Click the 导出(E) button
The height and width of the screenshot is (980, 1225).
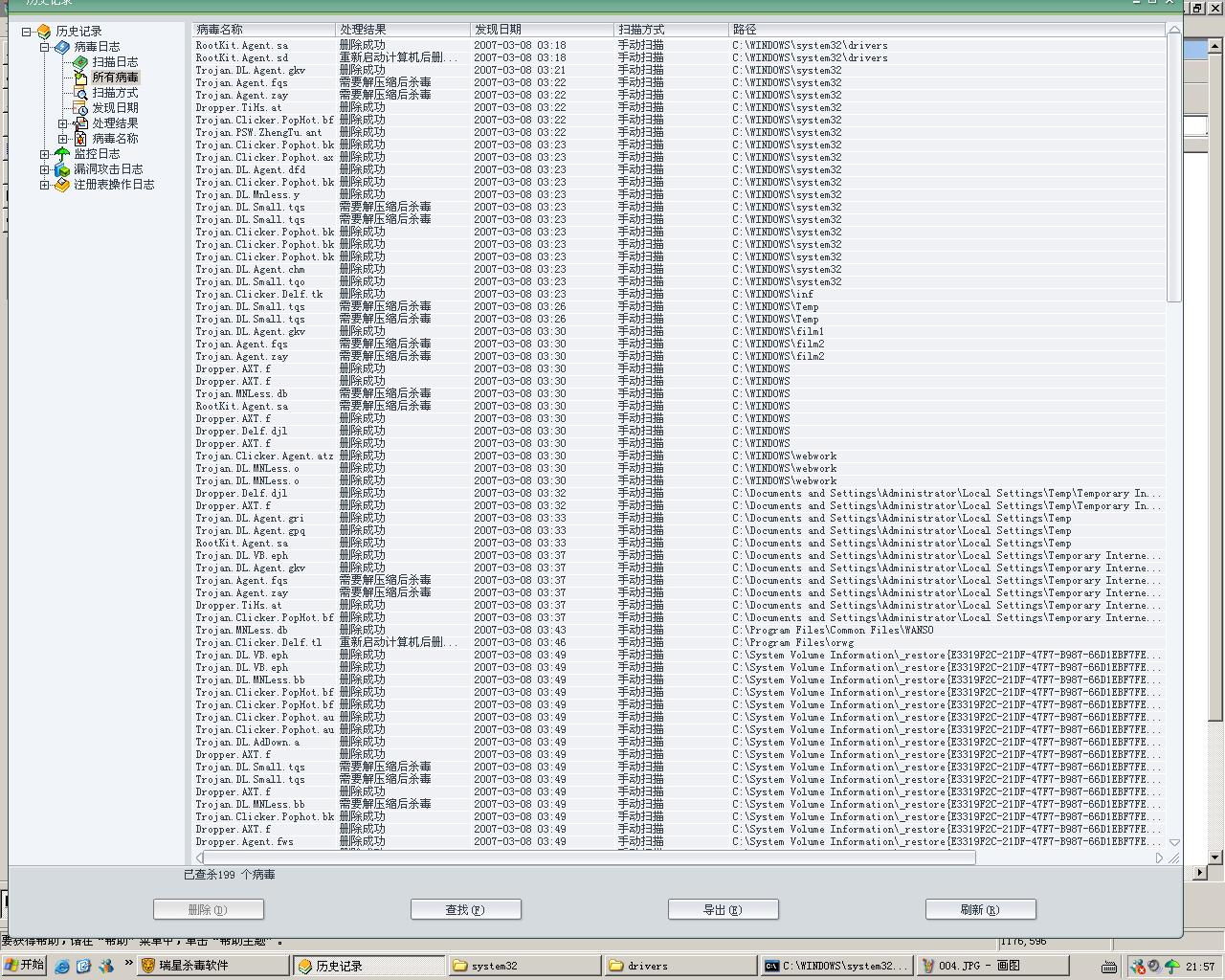click(x=724, y=909)
